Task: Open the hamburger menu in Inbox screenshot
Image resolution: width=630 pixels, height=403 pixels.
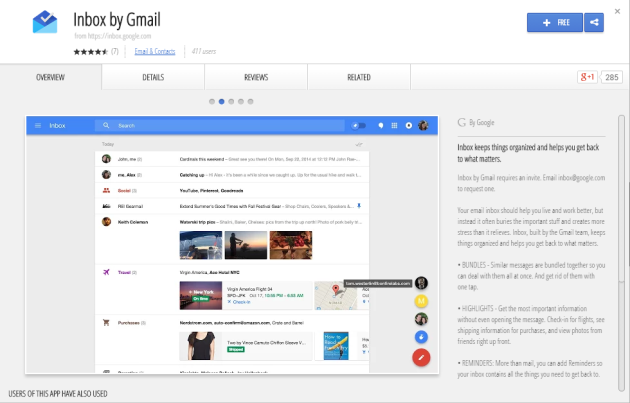Action: click(x=38, y=126)
